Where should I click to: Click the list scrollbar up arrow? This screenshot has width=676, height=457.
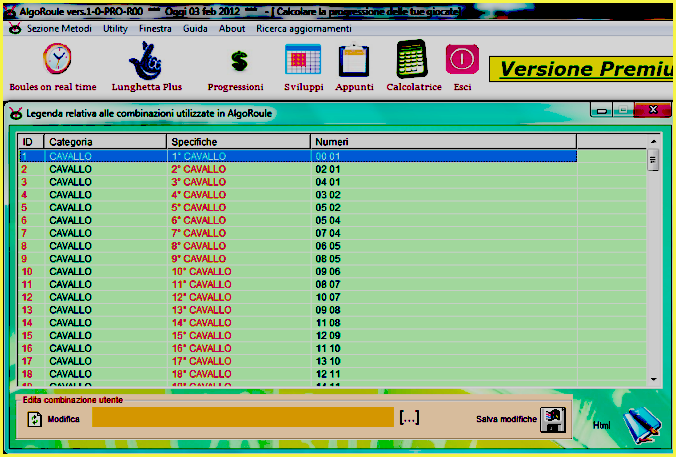[654, 141]
